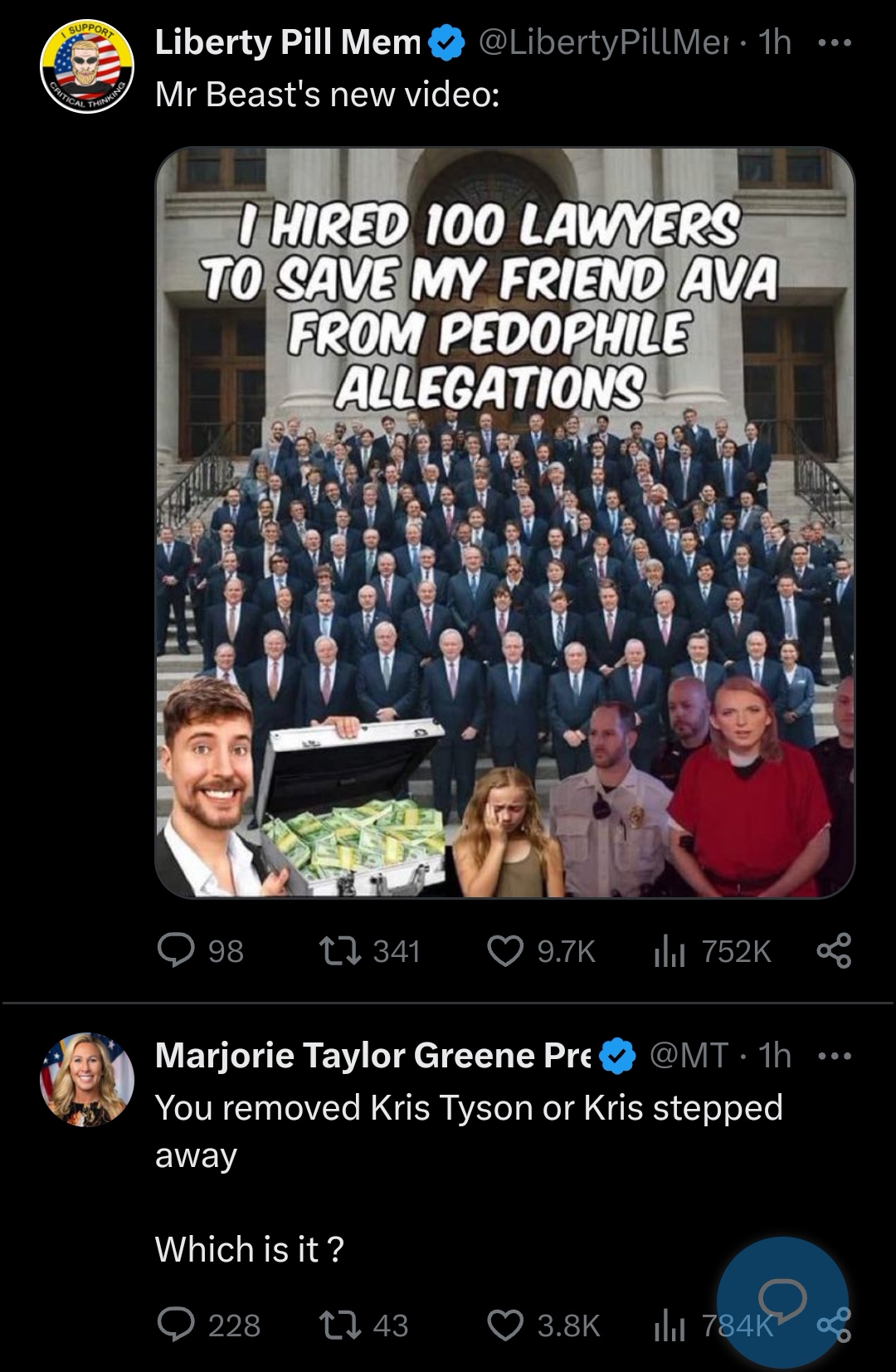Open Marjorie Taylor Greene Pre display name
896x1372 pixels.
374,1055
